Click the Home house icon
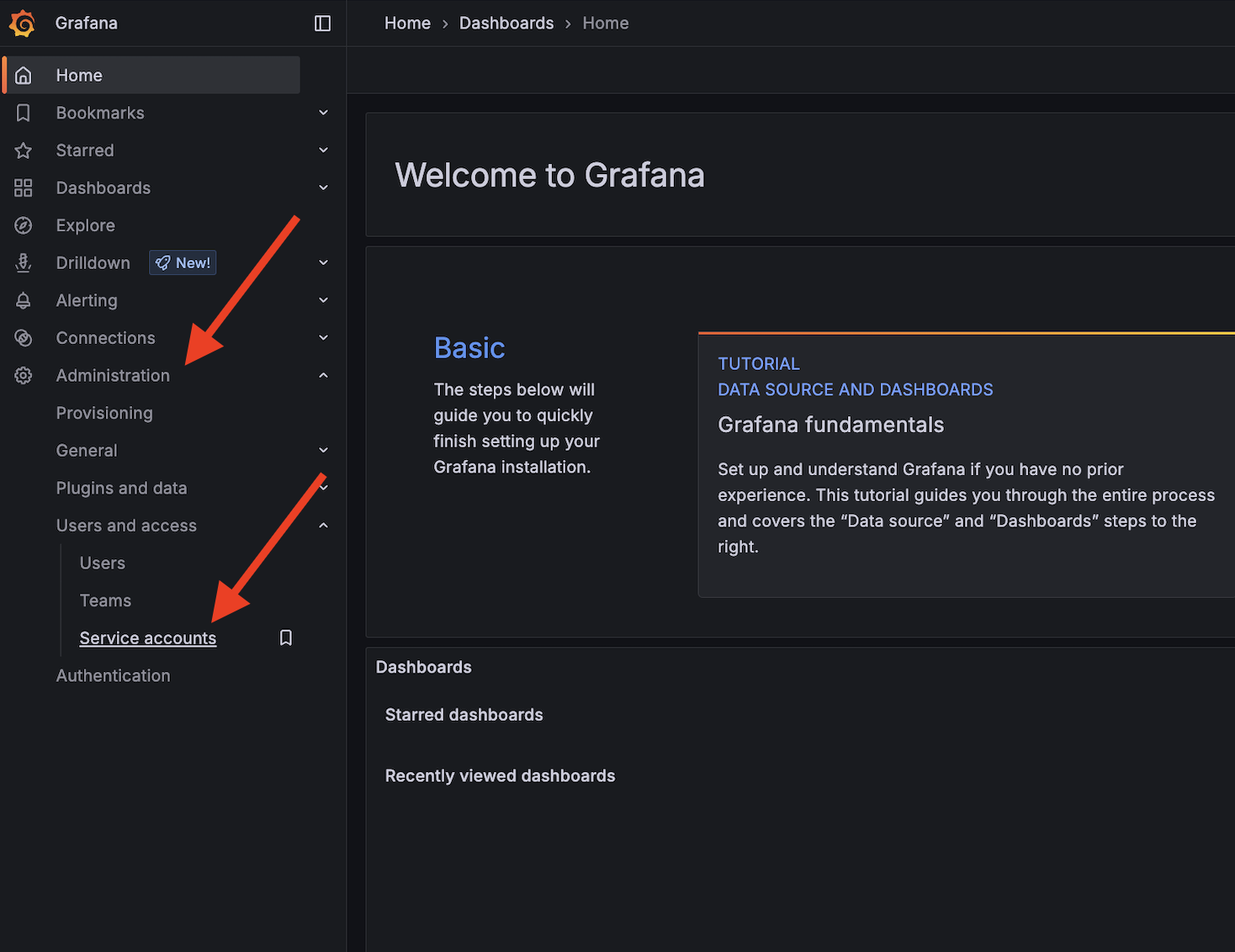Screen dimensions: 1235x952 point(24,76)
